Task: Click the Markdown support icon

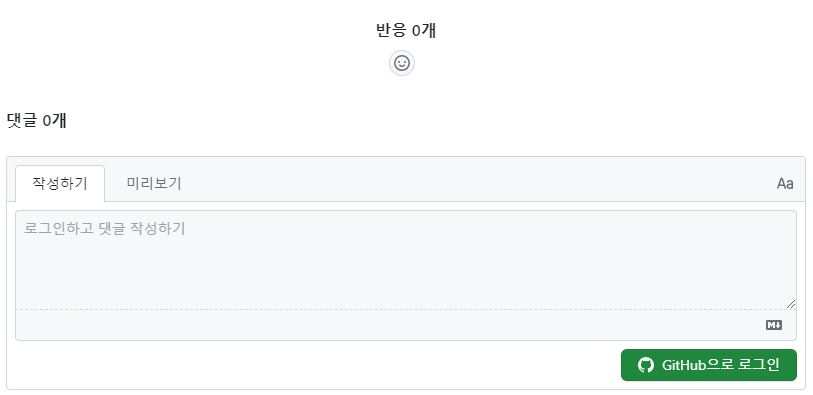Action: tap(774, 325)
